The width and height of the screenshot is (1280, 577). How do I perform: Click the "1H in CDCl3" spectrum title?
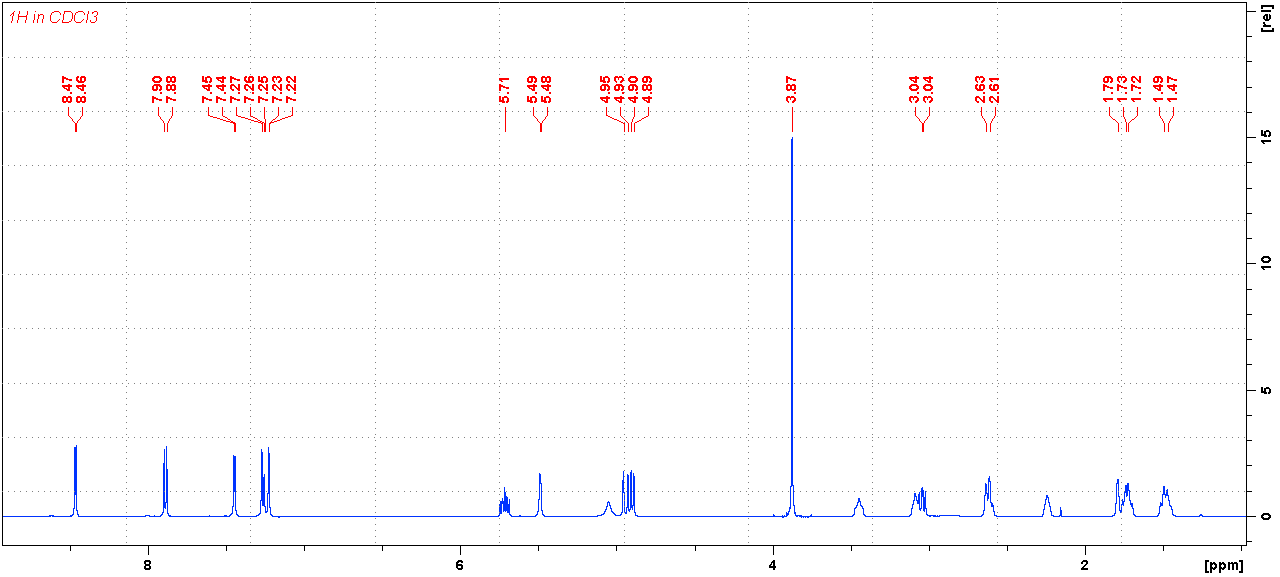(53, 18)
